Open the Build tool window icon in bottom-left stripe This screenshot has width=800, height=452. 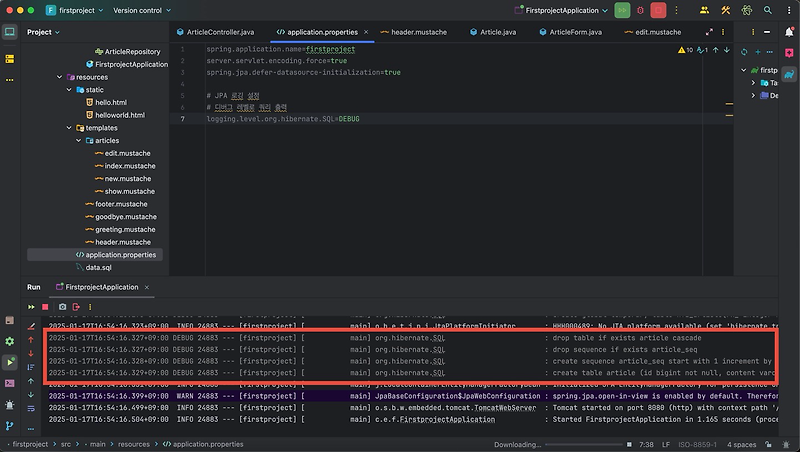[x=10, y=320]
